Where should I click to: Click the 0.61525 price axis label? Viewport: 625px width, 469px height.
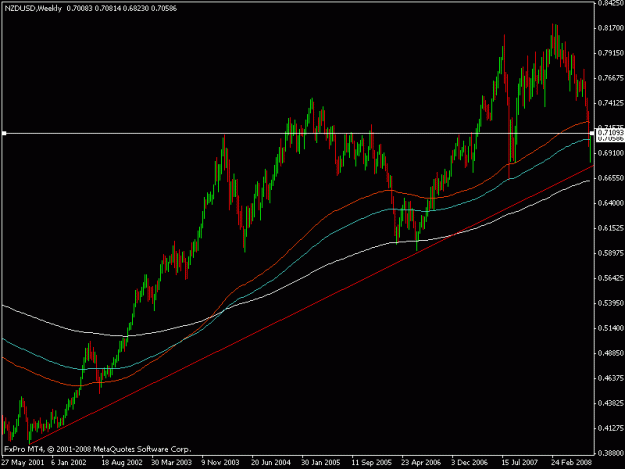(611, 228)
